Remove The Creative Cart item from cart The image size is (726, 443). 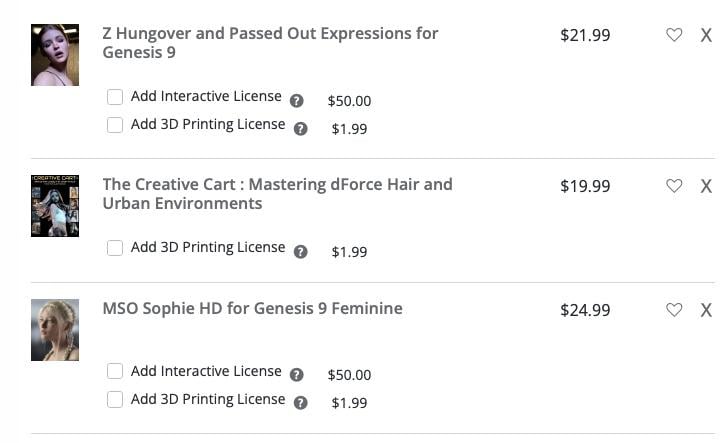pyautogui.click(x=706, y=186)
